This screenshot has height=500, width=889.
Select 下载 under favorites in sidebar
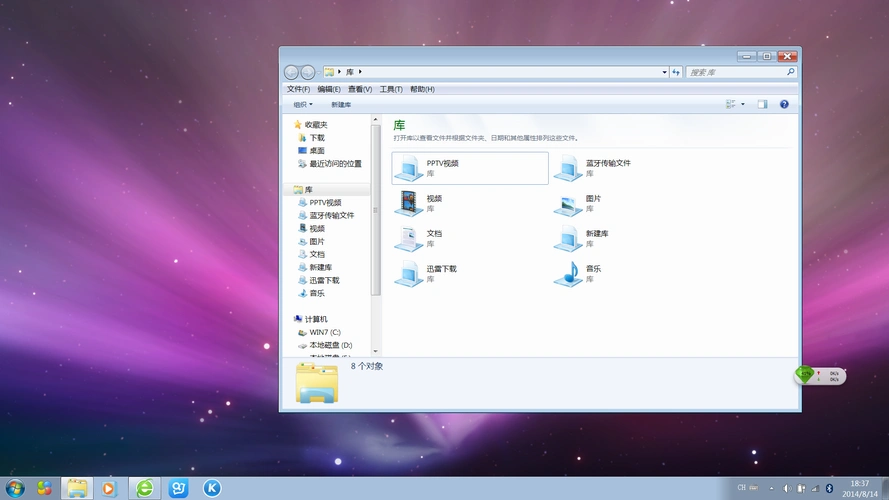316,138
